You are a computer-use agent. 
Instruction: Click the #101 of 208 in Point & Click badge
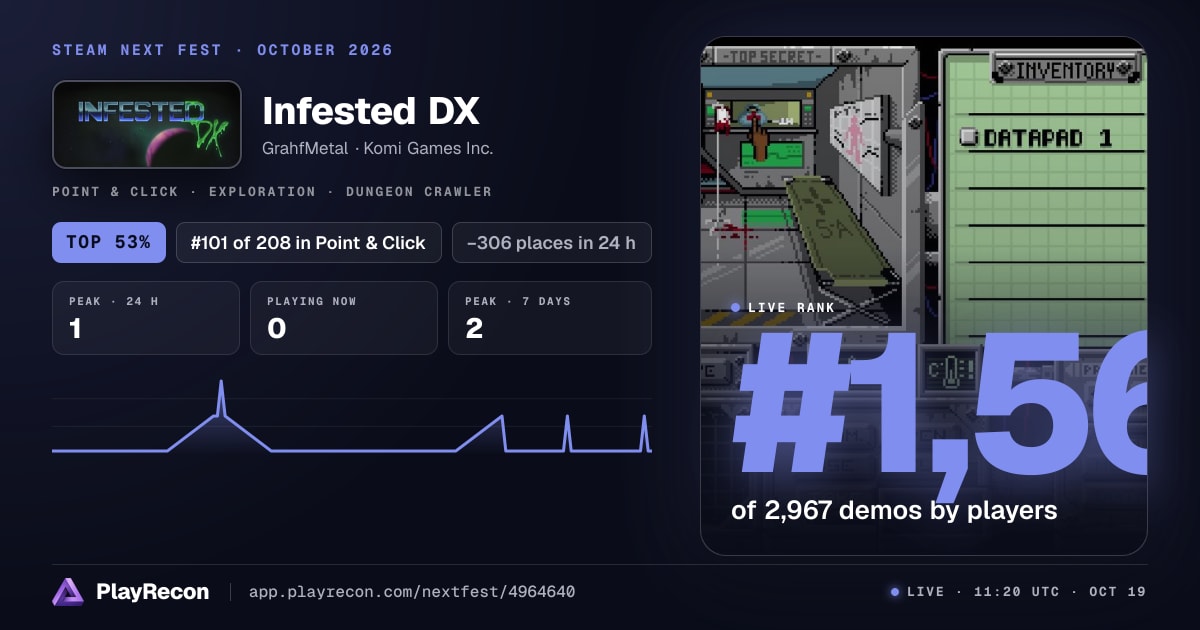(309, 242)
